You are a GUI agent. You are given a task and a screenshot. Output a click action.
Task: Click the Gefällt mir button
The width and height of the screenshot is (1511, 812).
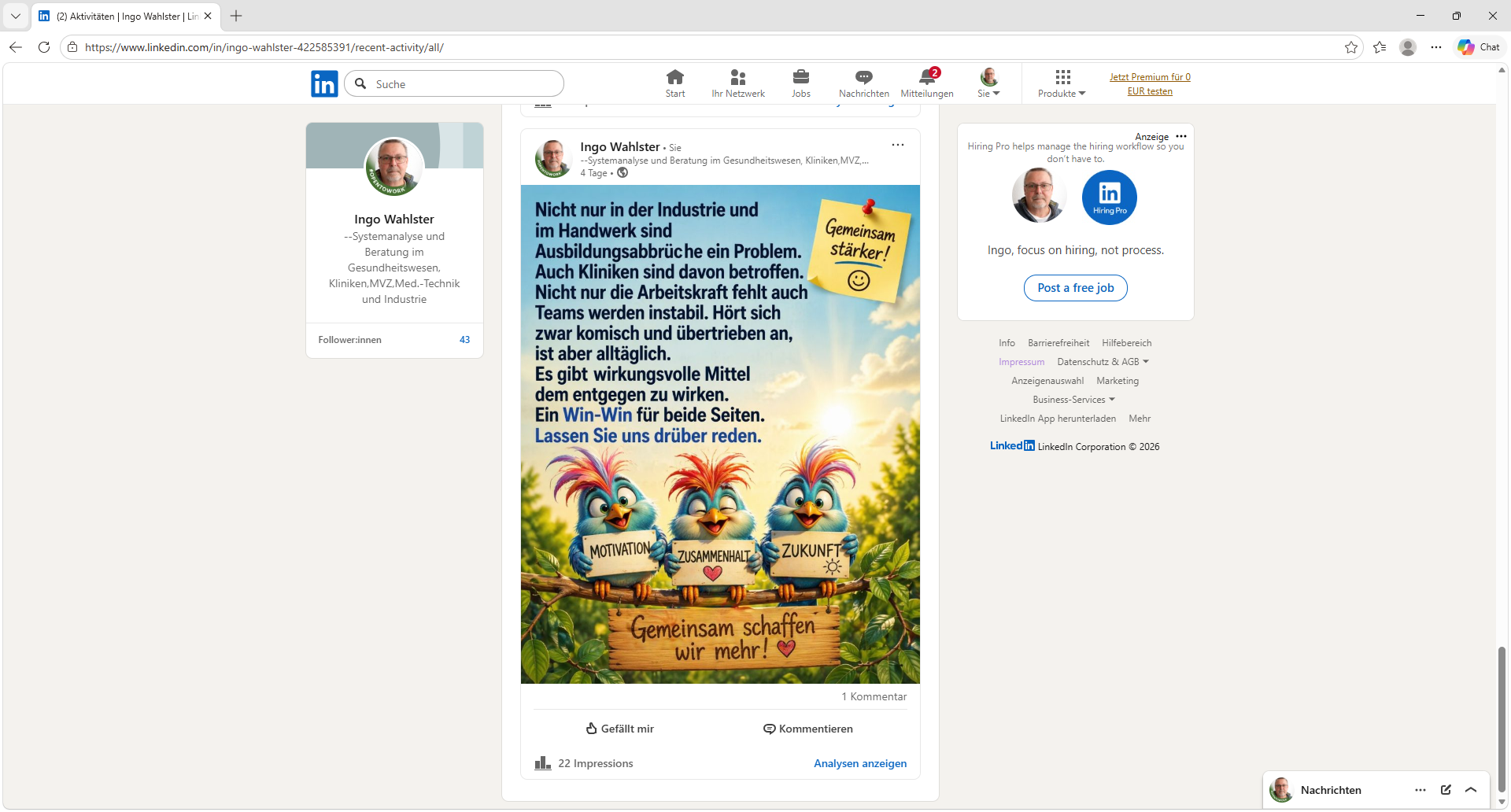click(620, 729)
